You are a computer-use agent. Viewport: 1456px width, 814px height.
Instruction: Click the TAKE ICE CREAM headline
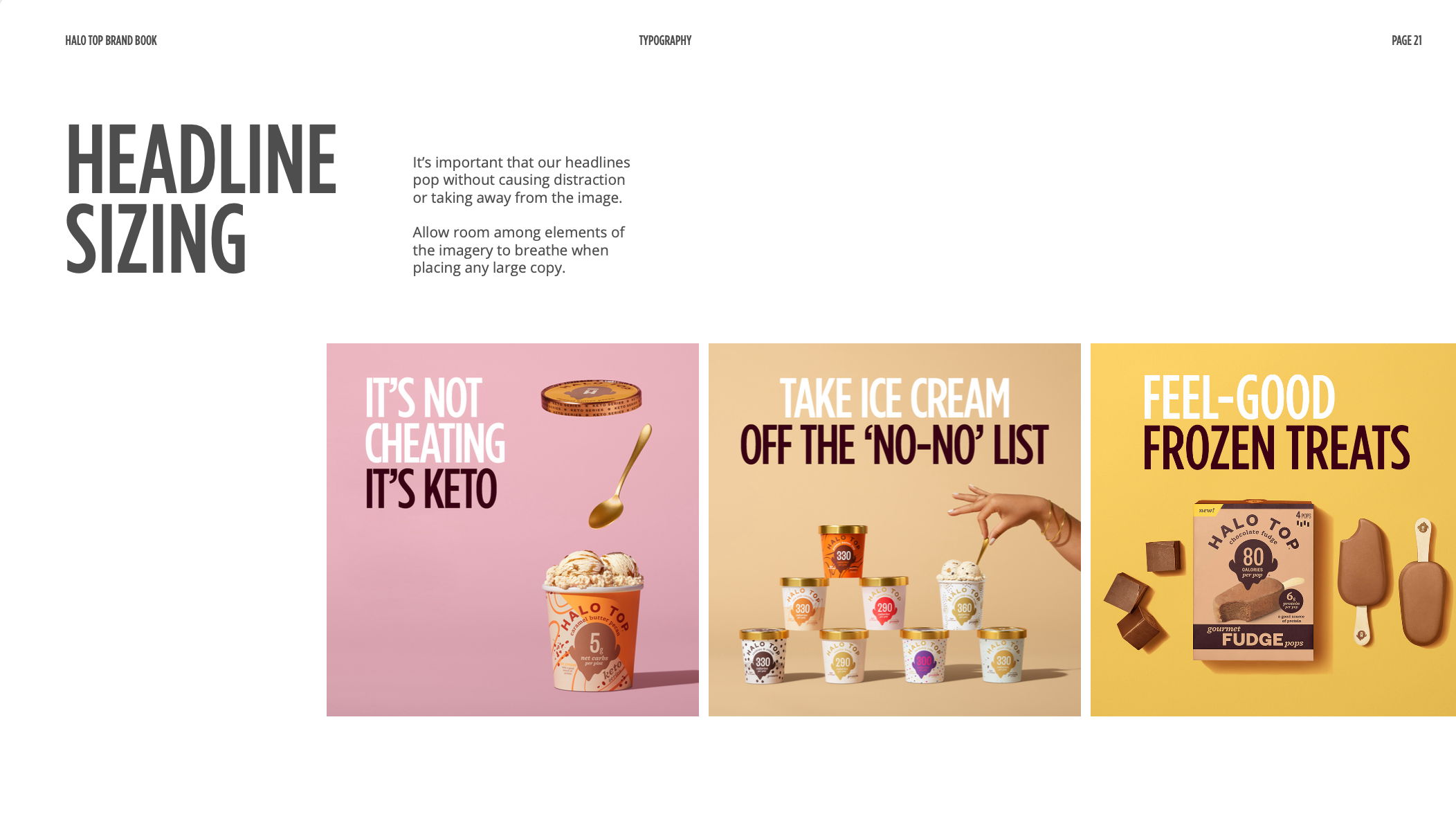(895, 398)
